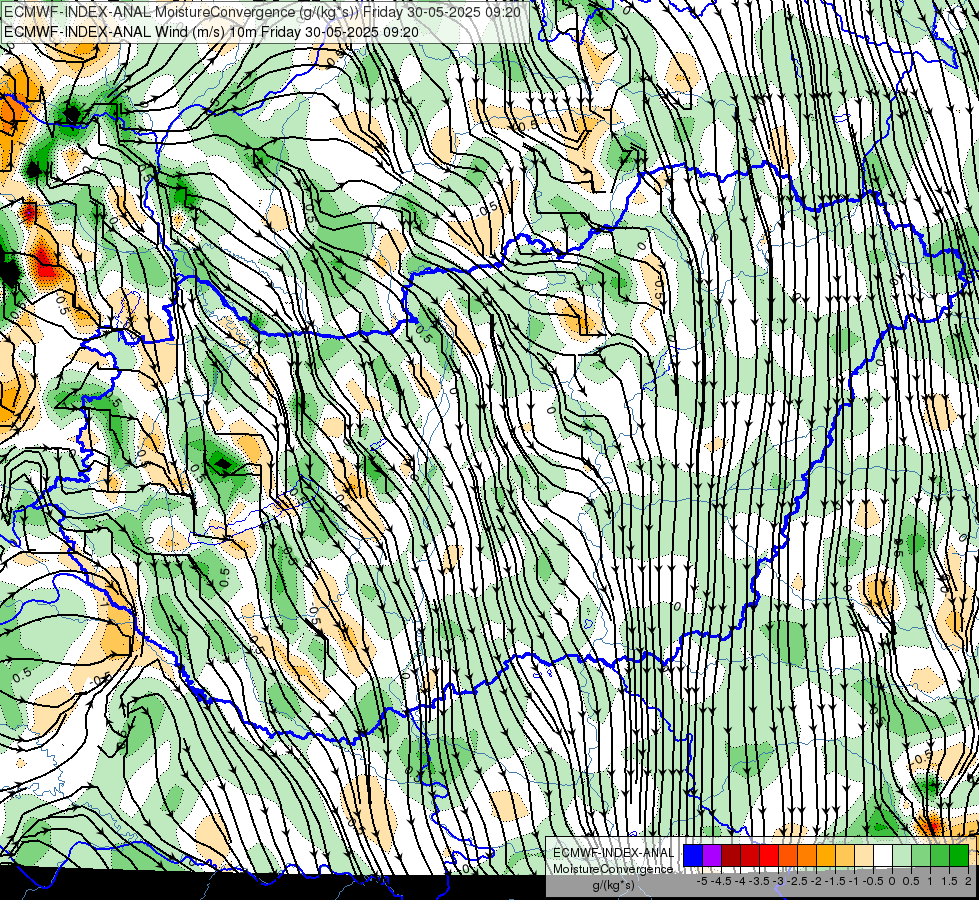Click the pale peach swatch ending at -0.5

pos(863,856)
